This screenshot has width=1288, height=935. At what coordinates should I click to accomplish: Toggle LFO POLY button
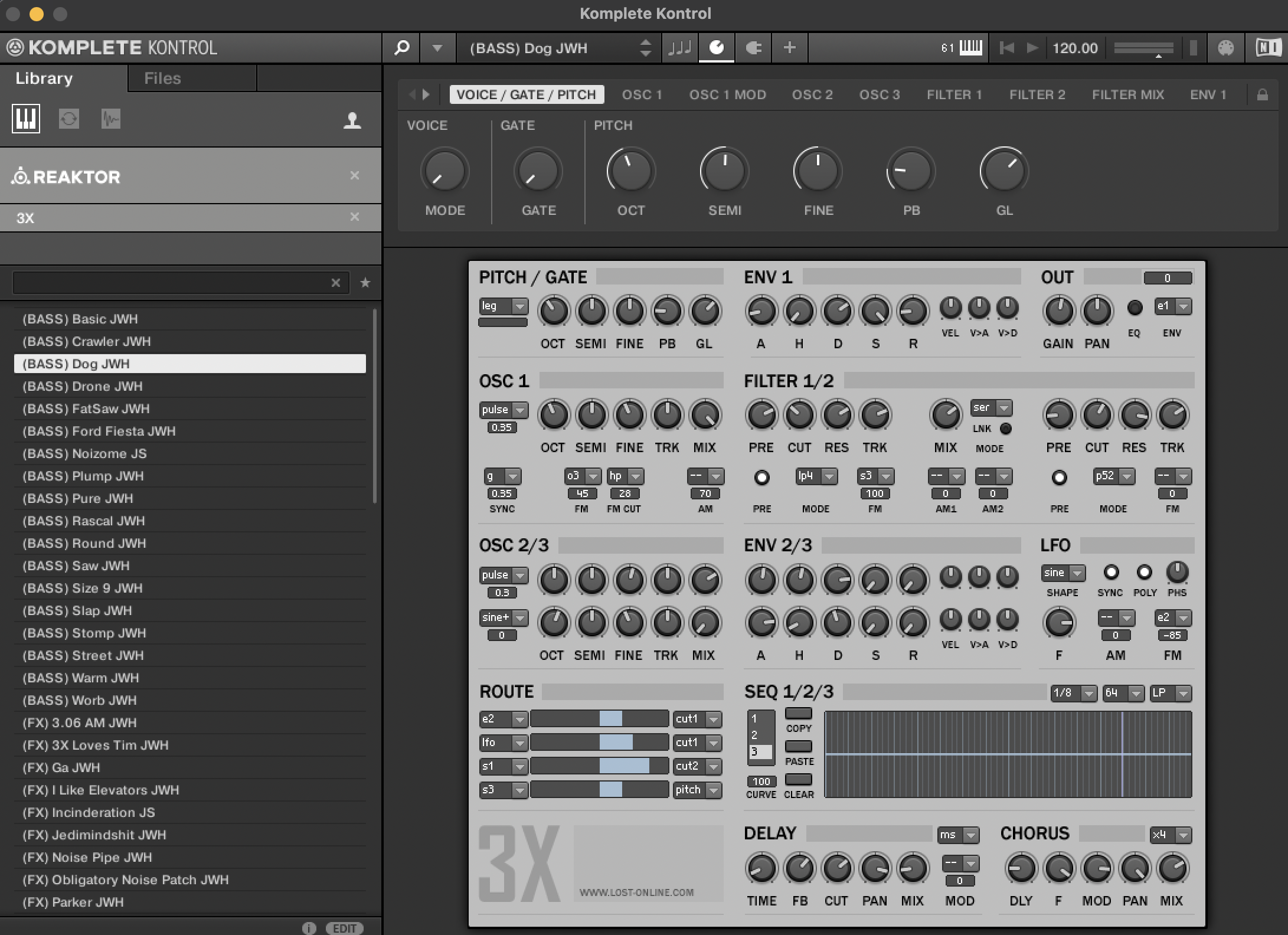[x=1144, y=572]
